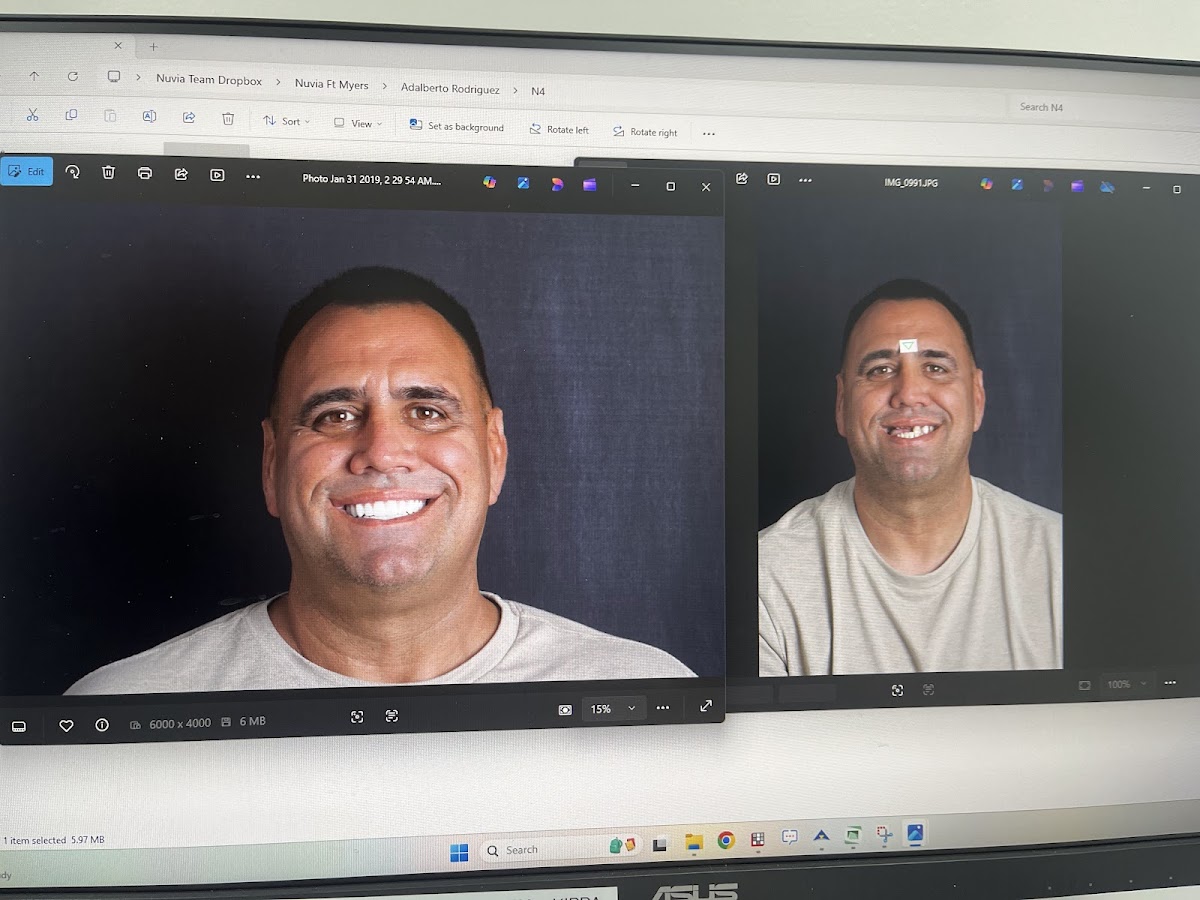Open Clipchamp icon in IMG_0991.JPG window
The image size is (1200, 900).
pyautogui.click(x=1077, y=186)
